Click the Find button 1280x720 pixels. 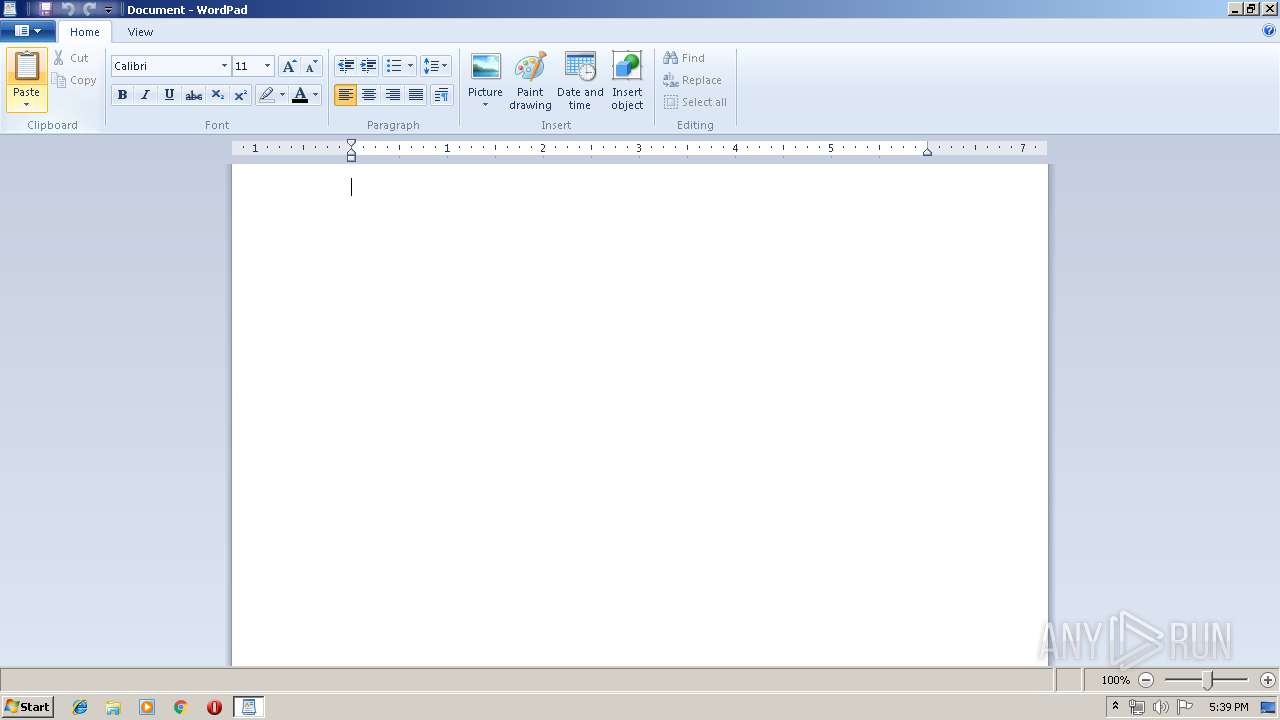[x=685, y=58]
